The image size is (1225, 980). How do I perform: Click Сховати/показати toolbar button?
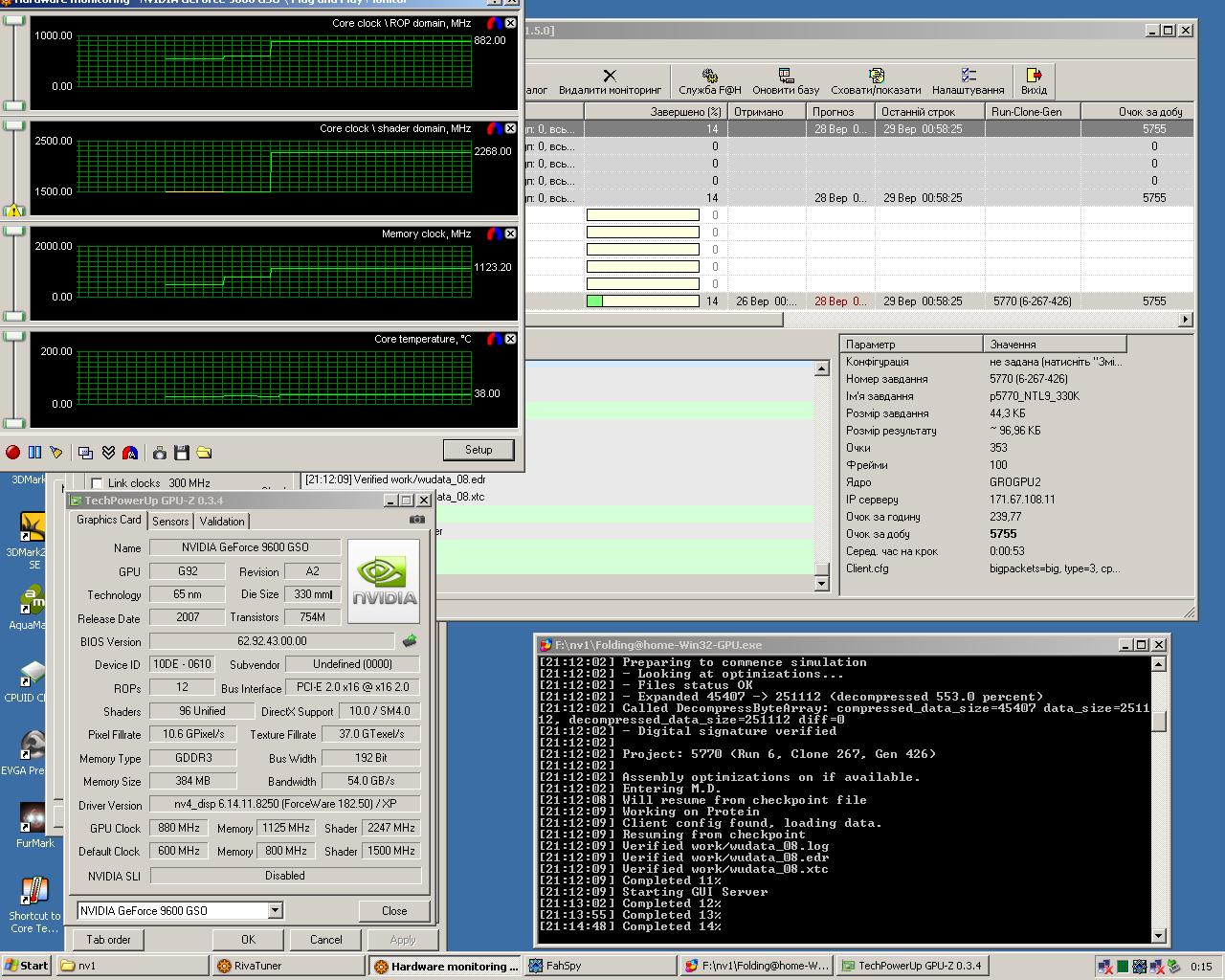[876, 81]
